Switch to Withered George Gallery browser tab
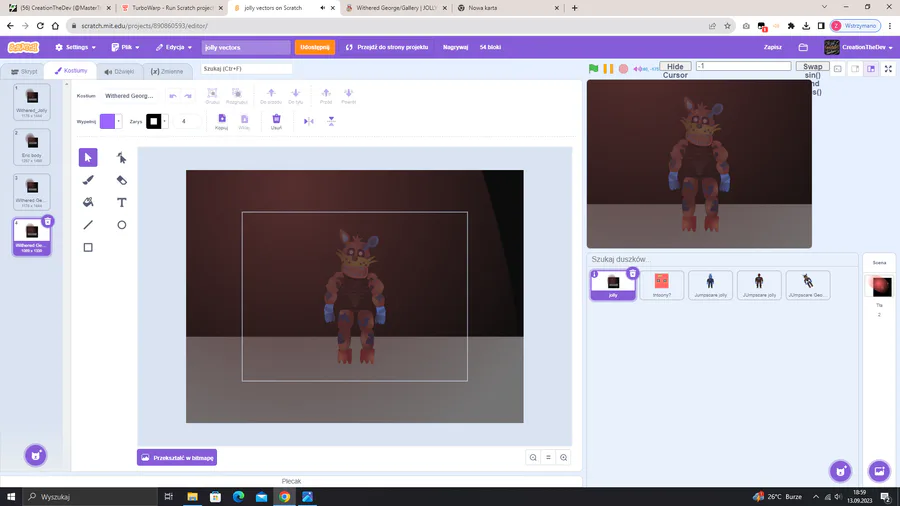 (x=396, y=8)
